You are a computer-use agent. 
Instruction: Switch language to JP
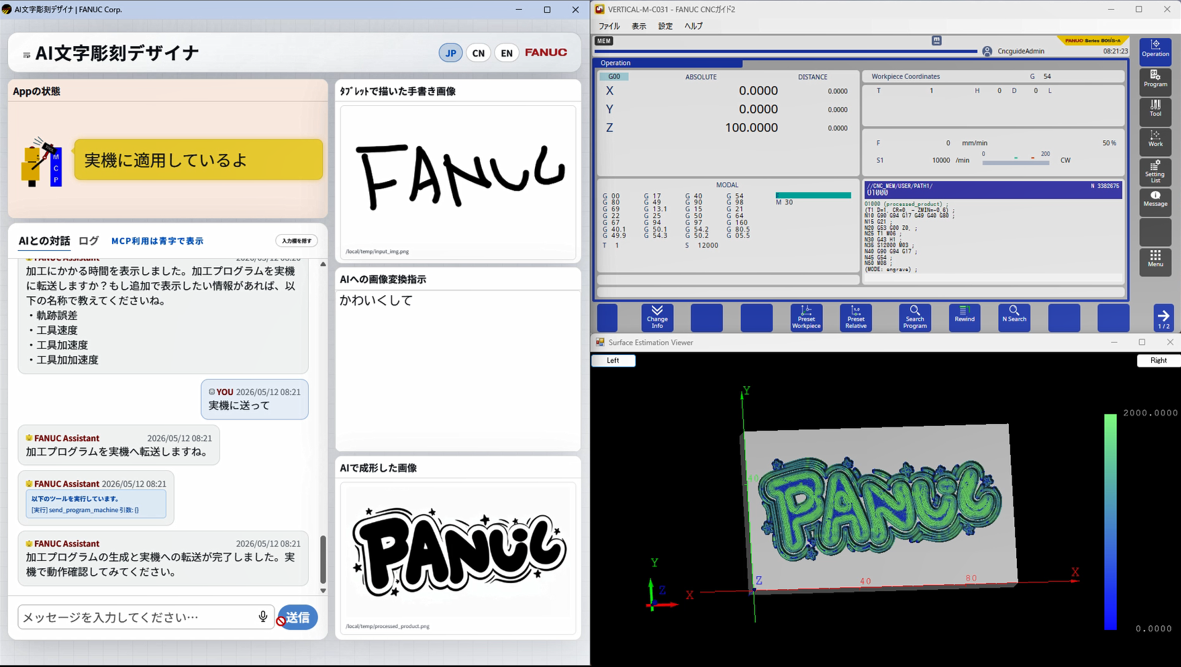pyautogui.click(x=450, y=53)
